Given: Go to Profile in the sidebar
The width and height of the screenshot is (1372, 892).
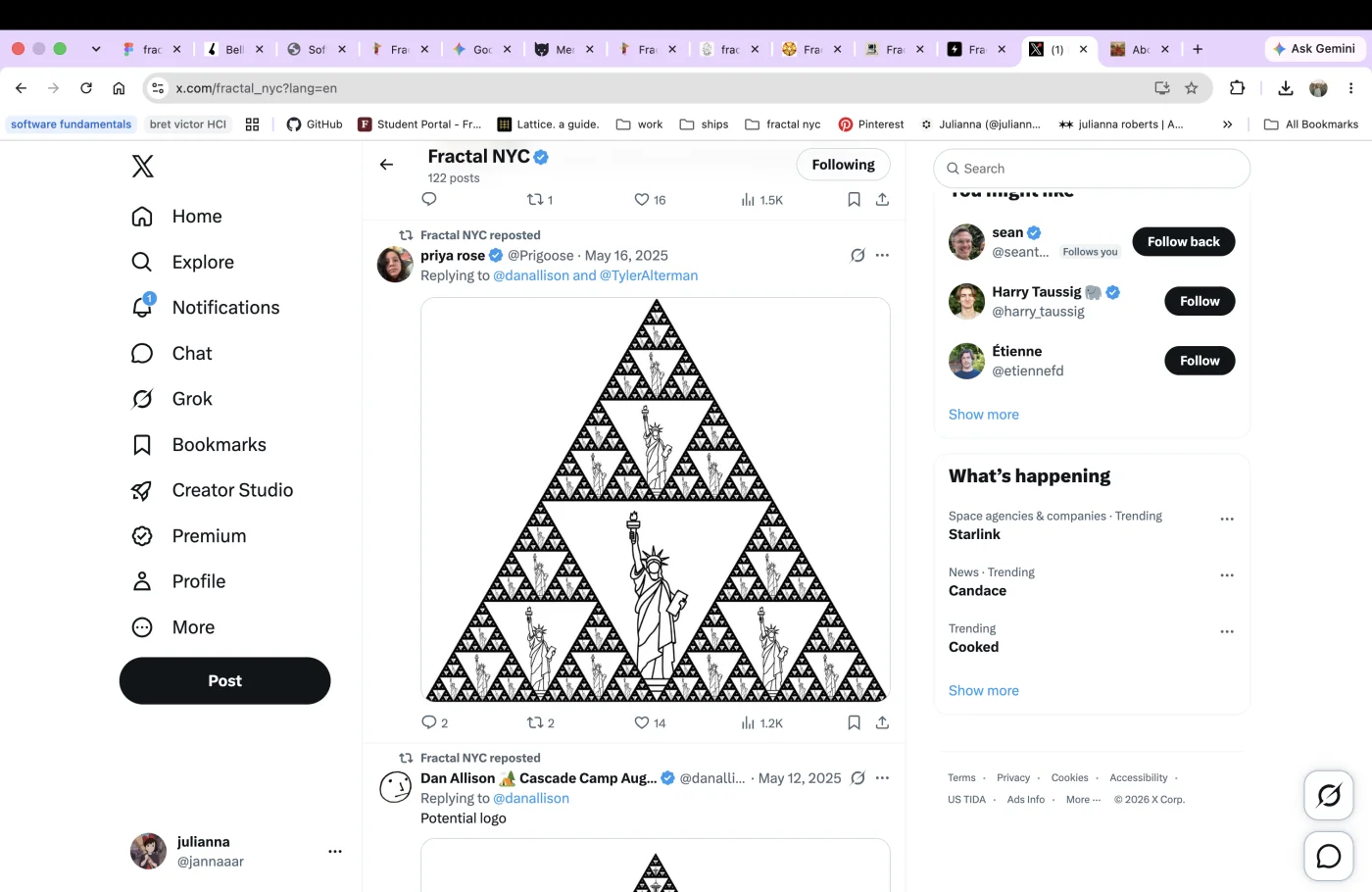Looking at the screenshot, I should [178, 581].
